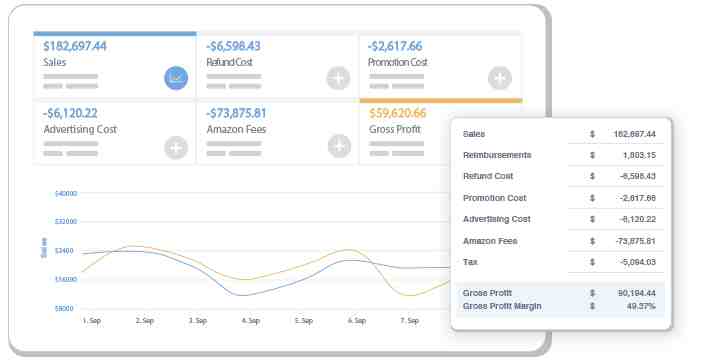Click the Sales card label
The height and width of the screenshot is (363, 702).
click(55, 62)
